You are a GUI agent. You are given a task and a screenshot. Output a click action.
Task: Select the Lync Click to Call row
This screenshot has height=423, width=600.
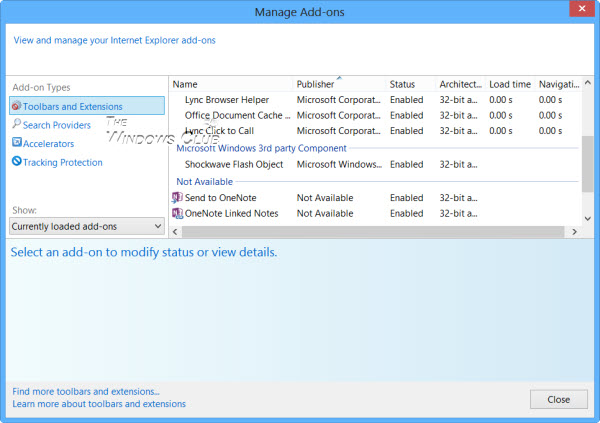[x=376, y=131]
